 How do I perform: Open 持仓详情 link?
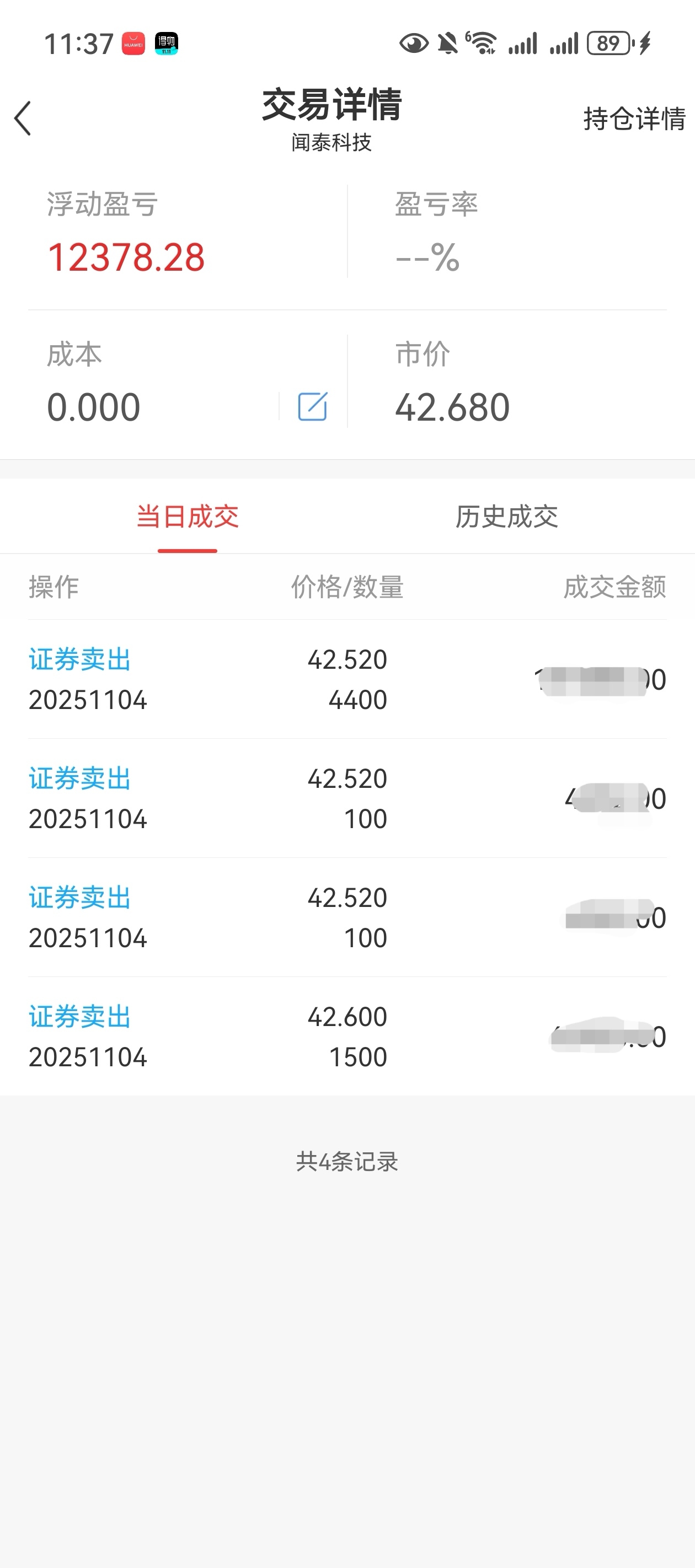[634, 119]
